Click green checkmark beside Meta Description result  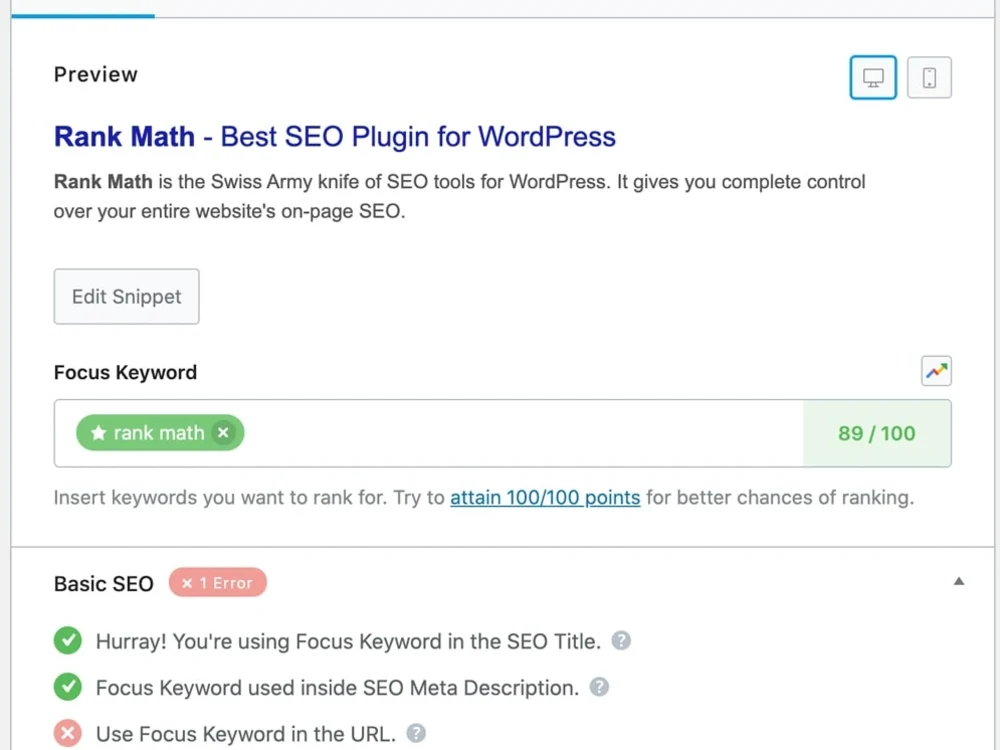(68, 687)
